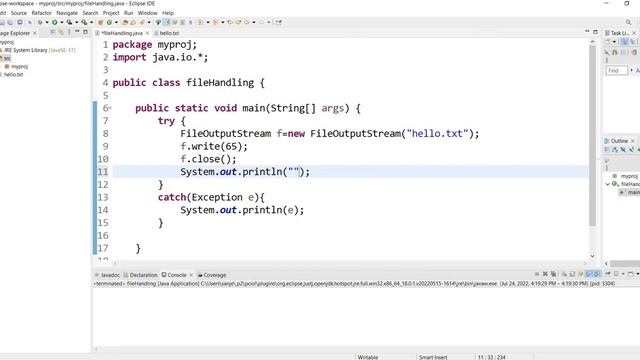Image resolution: width=640 pixels, height=360 pixels.
Task: Click the New Java Class toolbar icon
Action: pyautogui.click(x=109, y=22)
